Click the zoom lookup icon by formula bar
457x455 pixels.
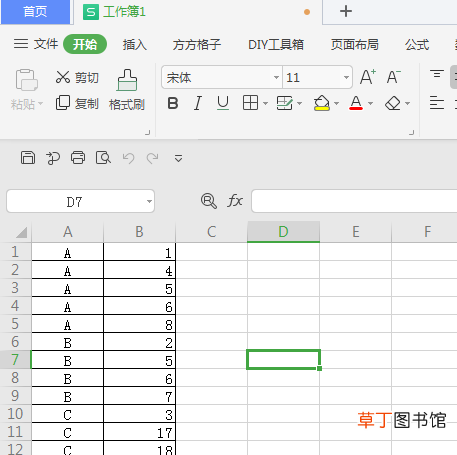click(x=209, y=201)
